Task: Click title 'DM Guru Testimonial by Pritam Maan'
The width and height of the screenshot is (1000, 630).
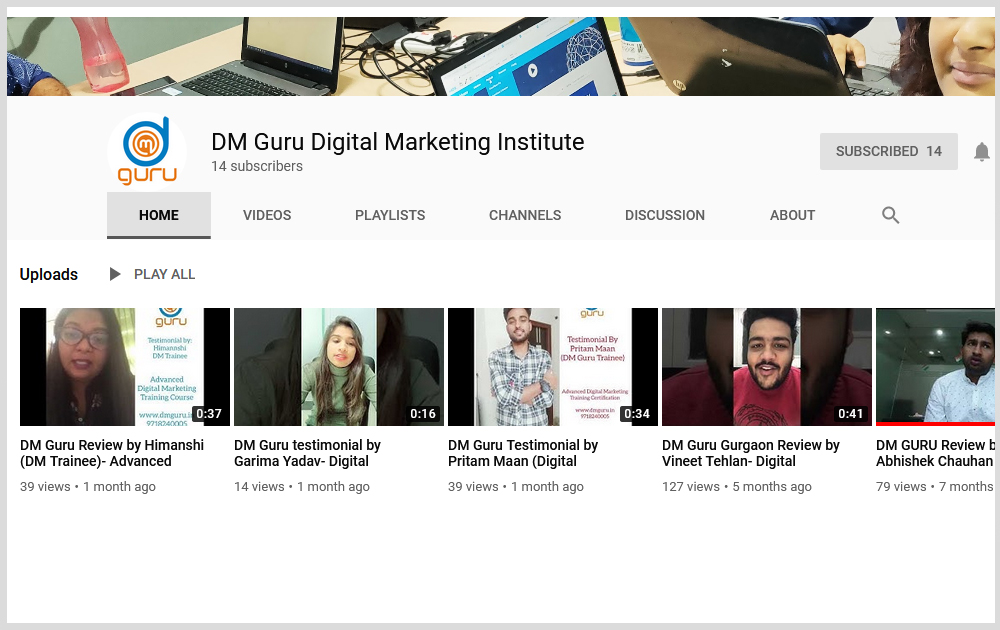Action: (523, 453)
